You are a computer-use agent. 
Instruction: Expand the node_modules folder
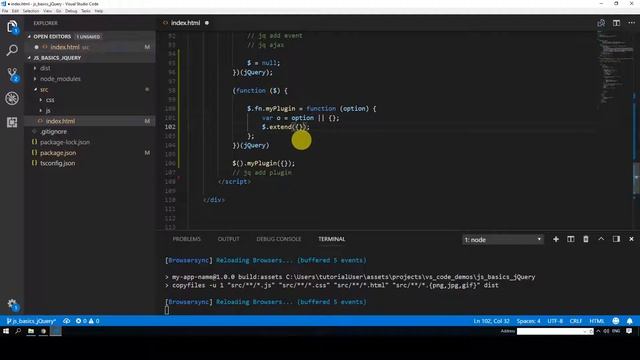(x=60, y=79)
